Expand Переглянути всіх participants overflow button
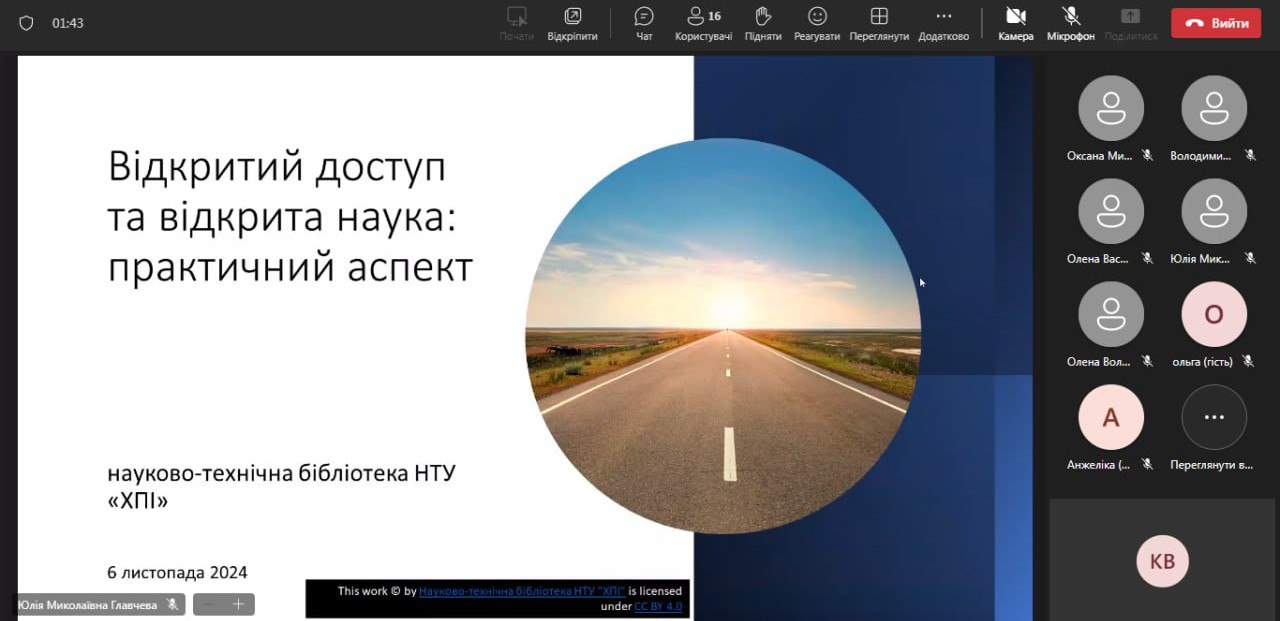The image size is (1280, 621). point(1214,417)
